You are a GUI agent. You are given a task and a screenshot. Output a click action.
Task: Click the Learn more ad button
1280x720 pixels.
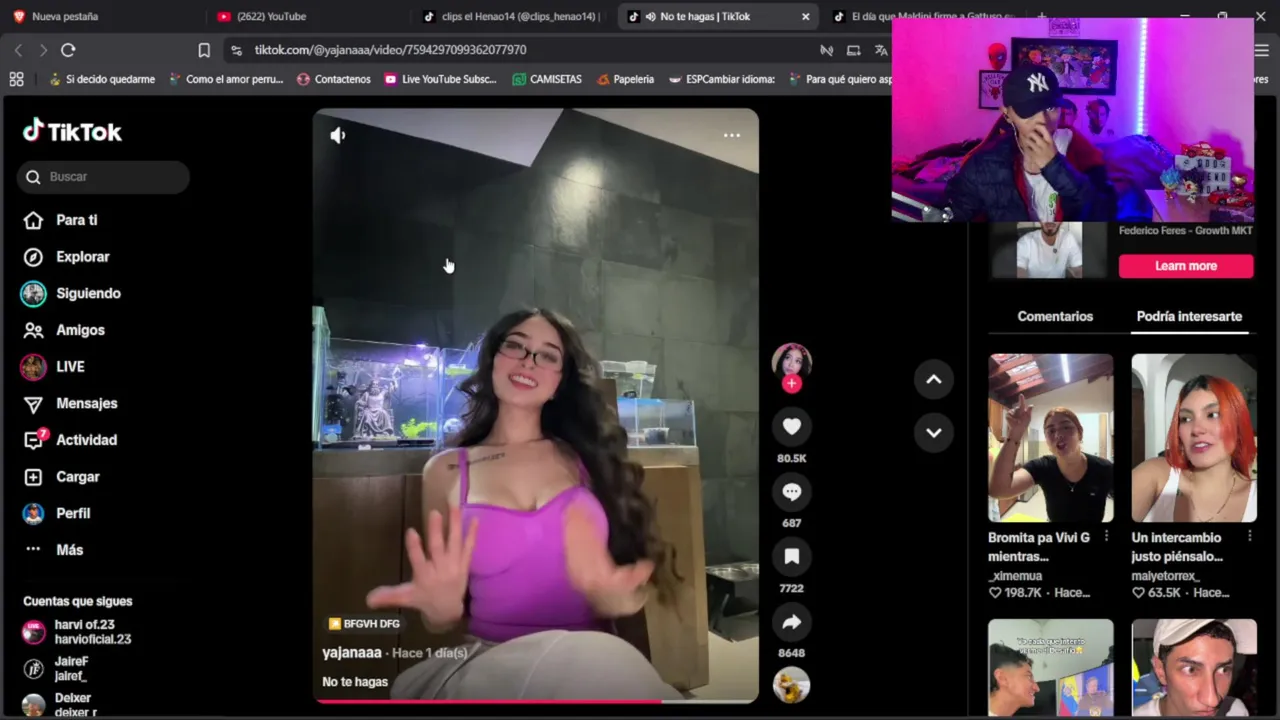(1186, 266)
